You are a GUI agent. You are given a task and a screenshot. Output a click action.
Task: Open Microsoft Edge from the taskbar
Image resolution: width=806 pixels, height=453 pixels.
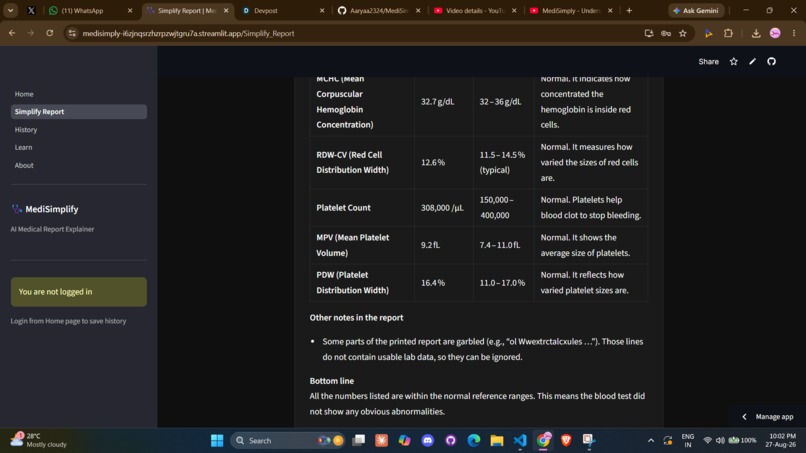click(x=474, y=440)
